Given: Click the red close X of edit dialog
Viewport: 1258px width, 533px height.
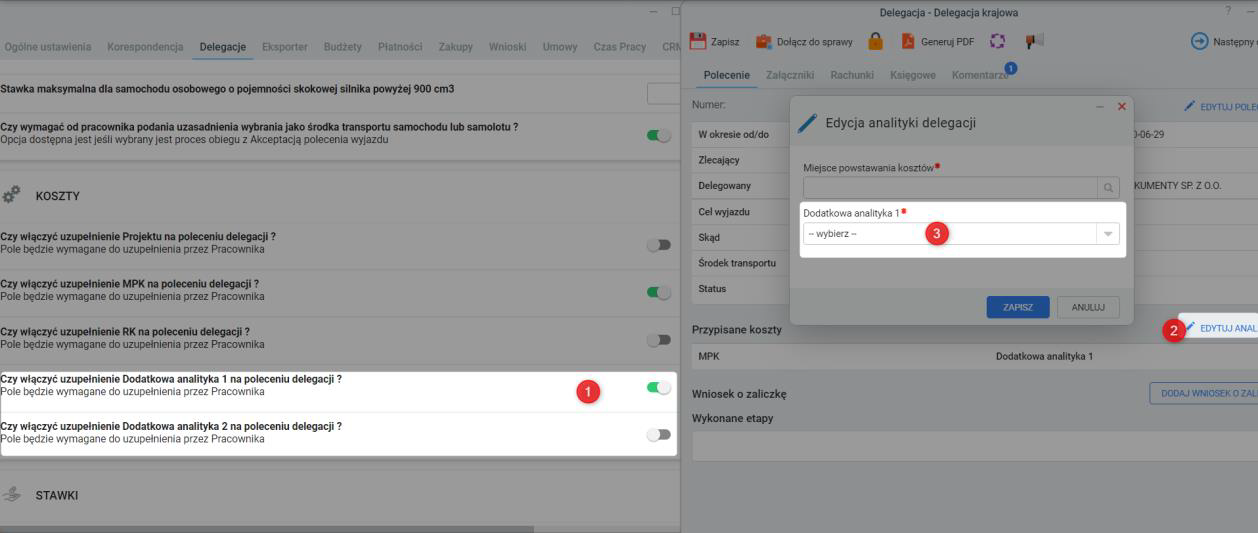Looking at the screenshot, I should click(1121, 106).
